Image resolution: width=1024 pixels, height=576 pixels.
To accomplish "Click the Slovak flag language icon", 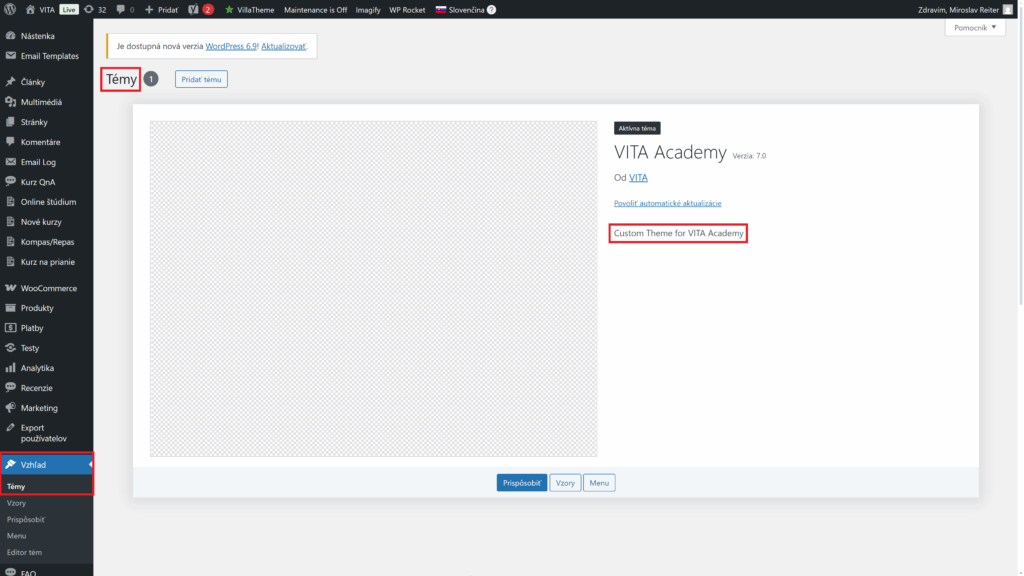I will (439, 9).
